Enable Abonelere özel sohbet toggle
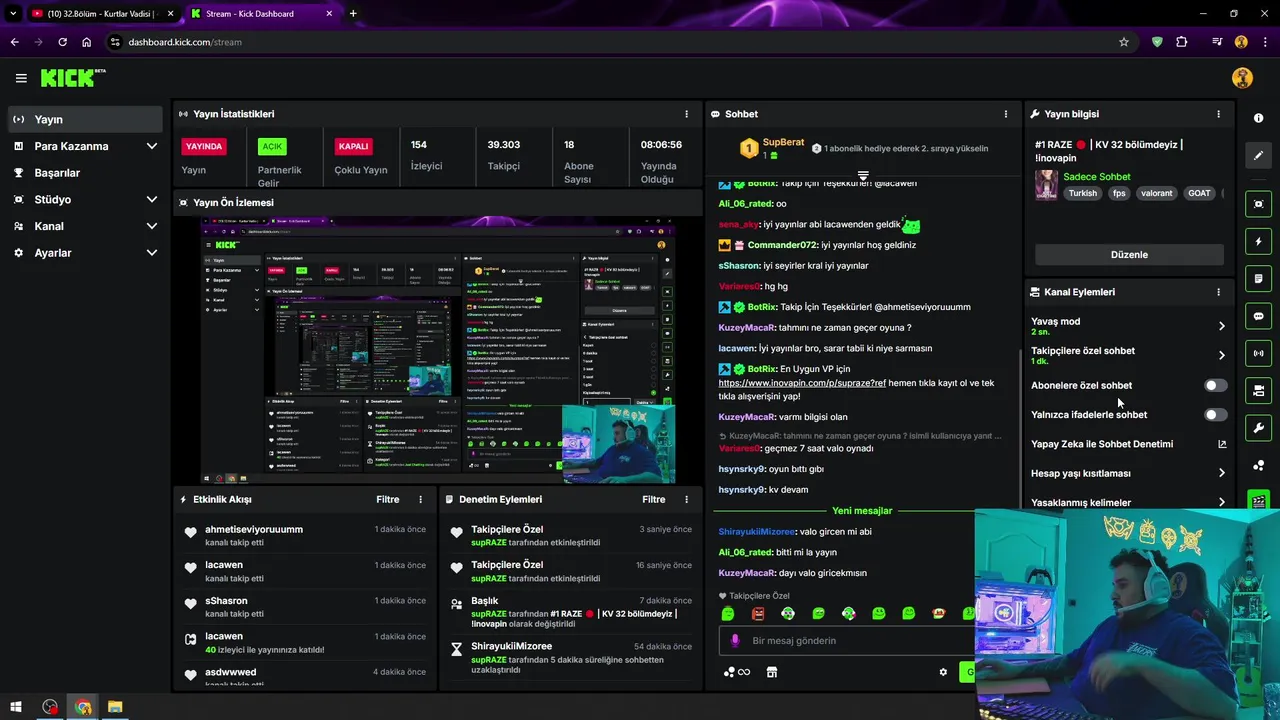The image size is (1280, 720). [1215, 385]
